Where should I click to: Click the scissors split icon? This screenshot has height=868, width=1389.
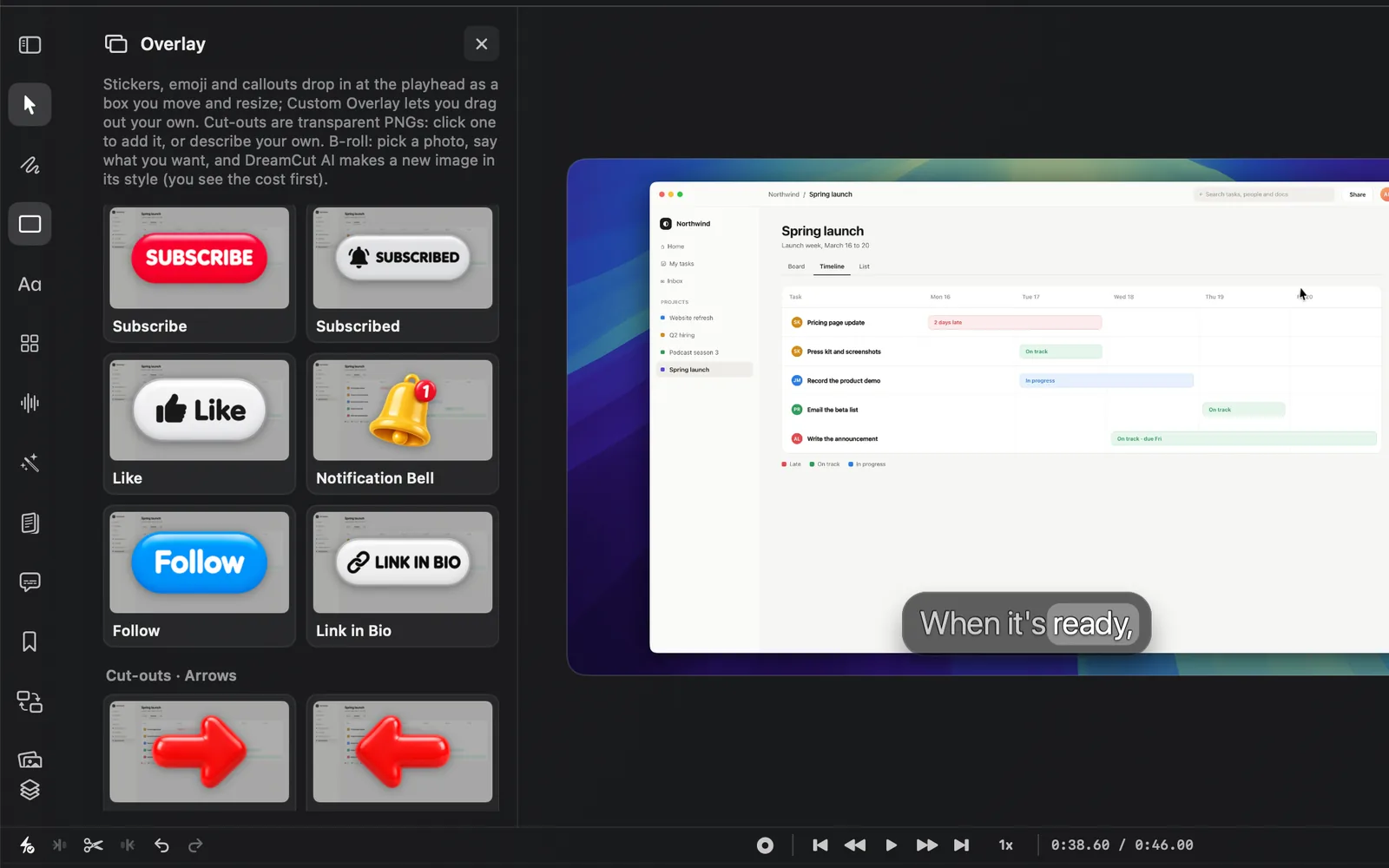click(x=93, y=845)
